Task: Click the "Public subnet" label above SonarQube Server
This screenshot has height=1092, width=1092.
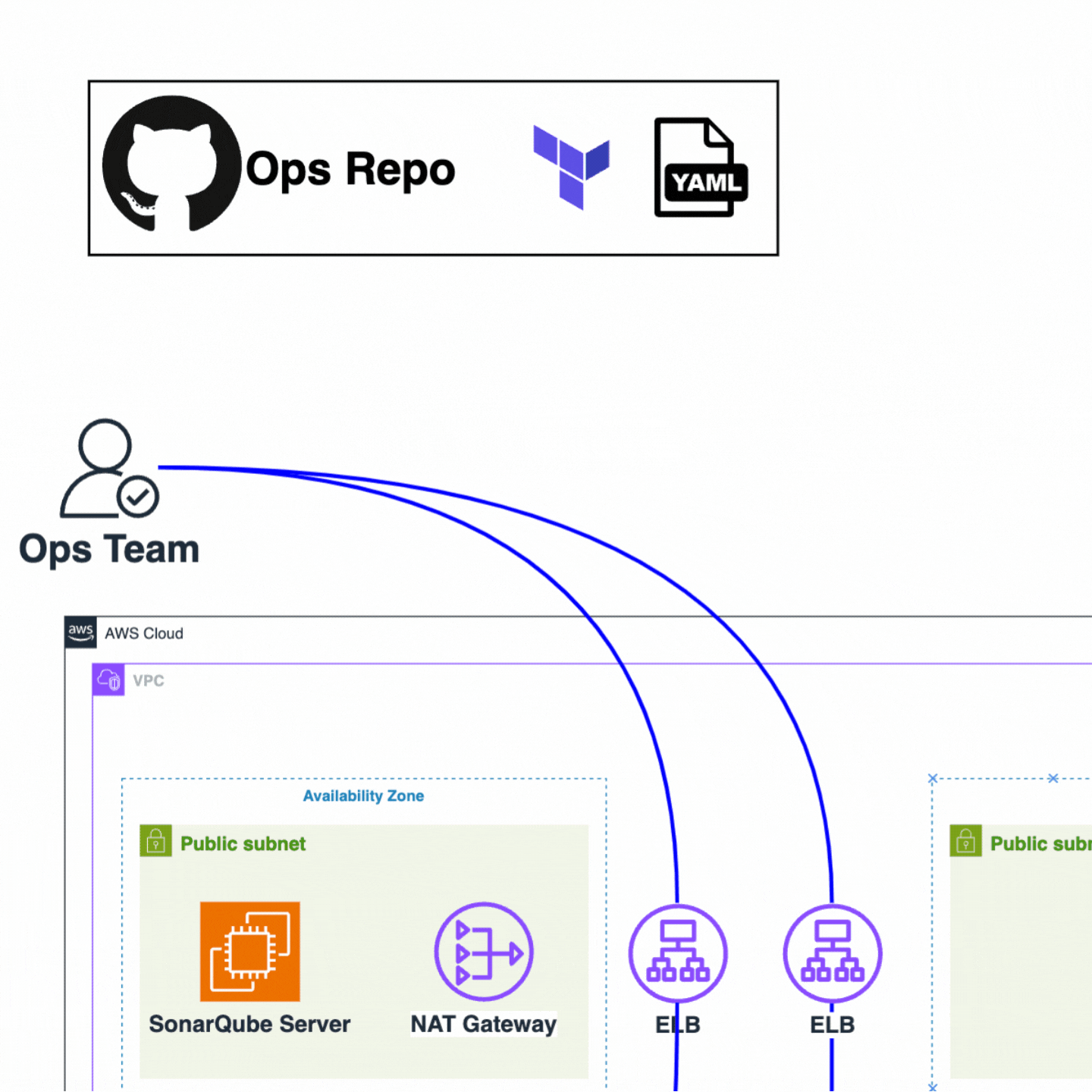Action: (x=243, y=843)
